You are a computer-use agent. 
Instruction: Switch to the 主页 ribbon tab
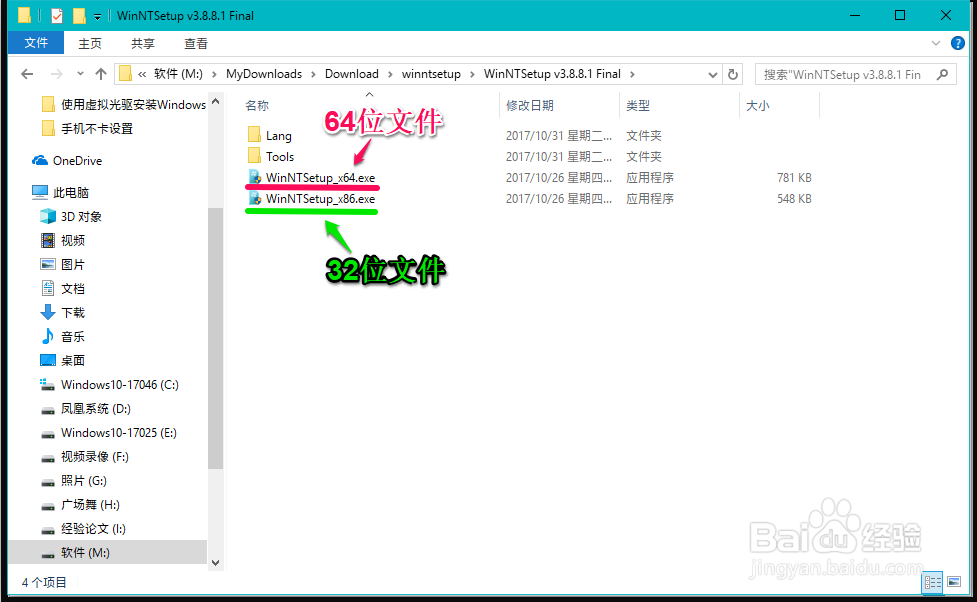tap(90, 44)
